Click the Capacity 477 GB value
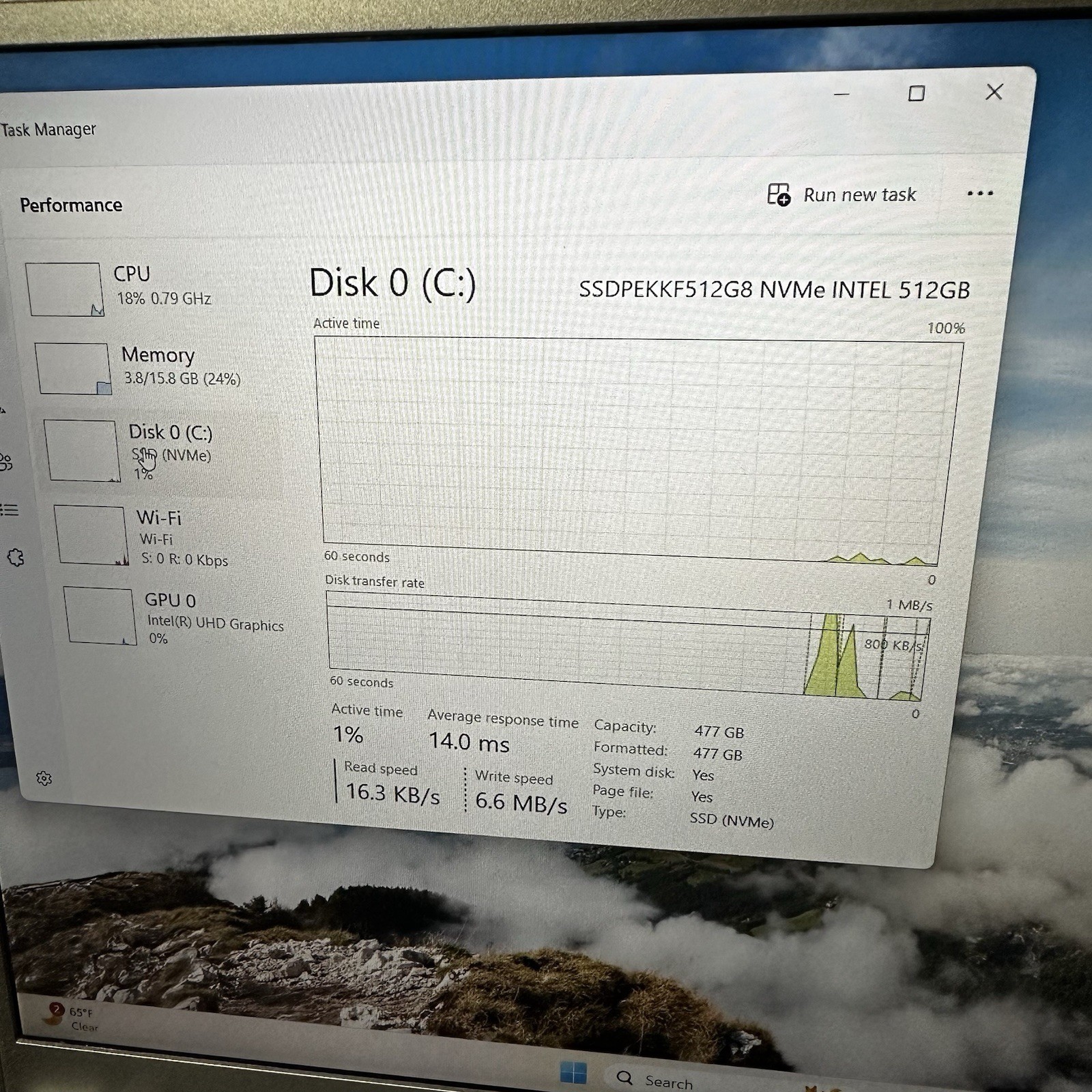The height and width of the screenshot is (1092, 1092). [x=719, y=732]
